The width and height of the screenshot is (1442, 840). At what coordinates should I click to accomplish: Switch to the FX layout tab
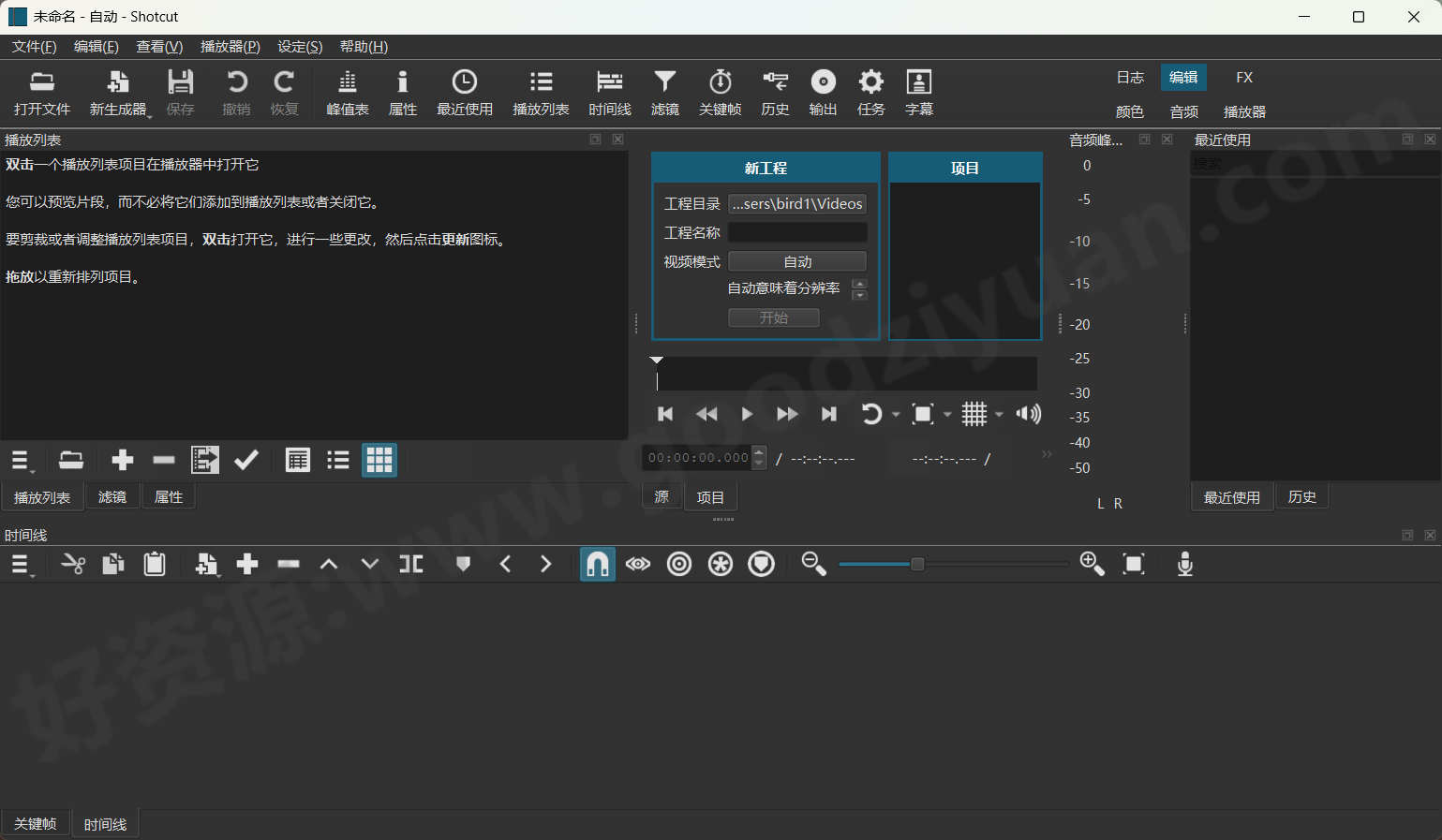[x=1243, y=77]
